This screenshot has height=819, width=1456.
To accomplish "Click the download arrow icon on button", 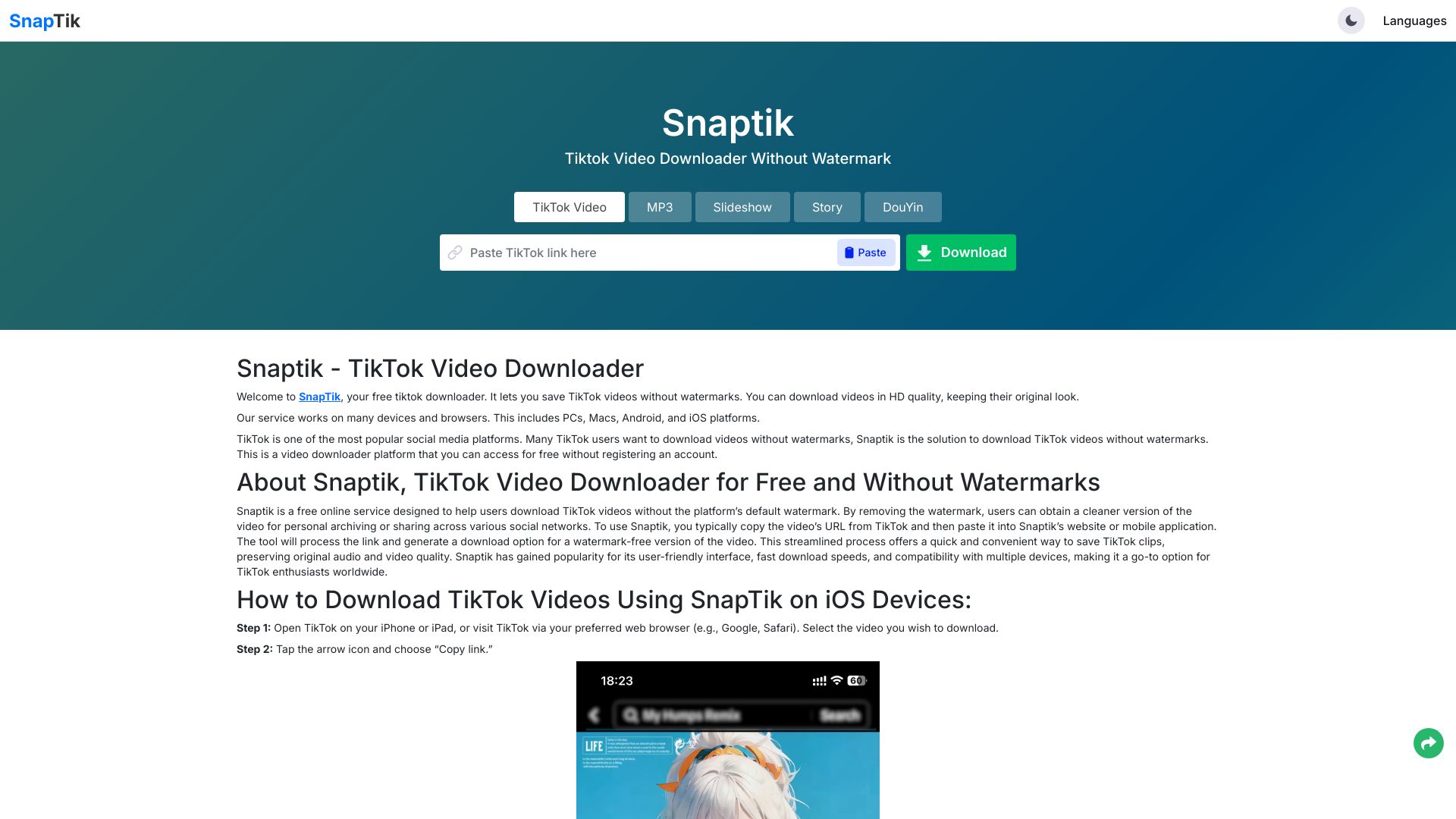I will click(x=923, y=253).
